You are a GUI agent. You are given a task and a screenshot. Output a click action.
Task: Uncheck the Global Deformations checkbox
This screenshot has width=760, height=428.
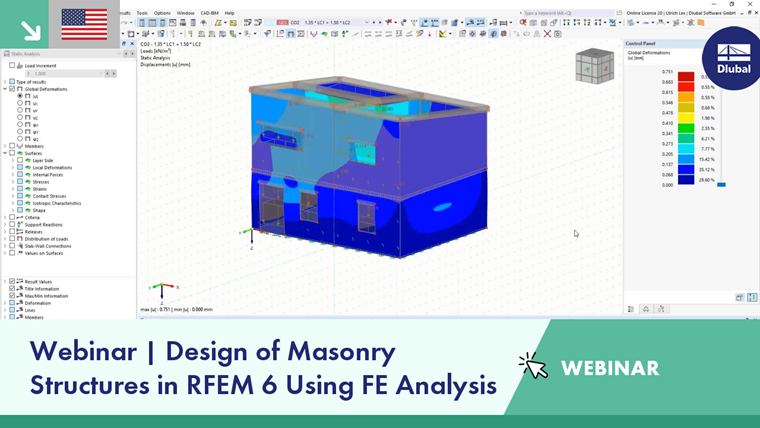12,89
